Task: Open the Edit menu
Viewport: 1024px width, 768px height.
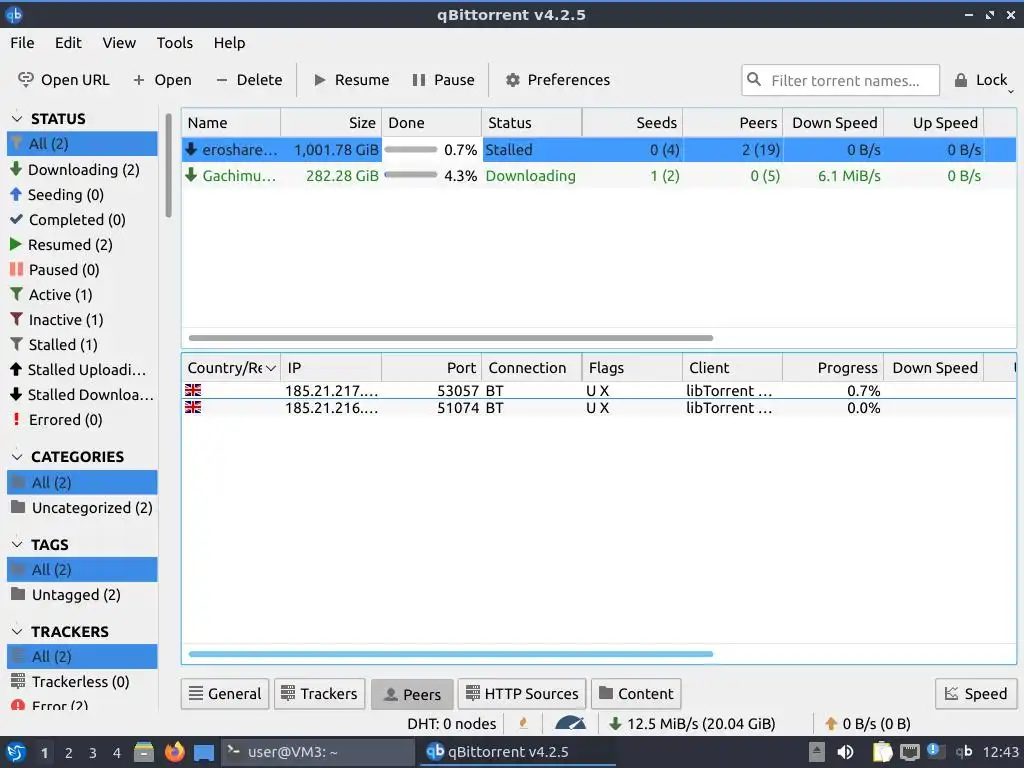Action: tap(68, 42)
